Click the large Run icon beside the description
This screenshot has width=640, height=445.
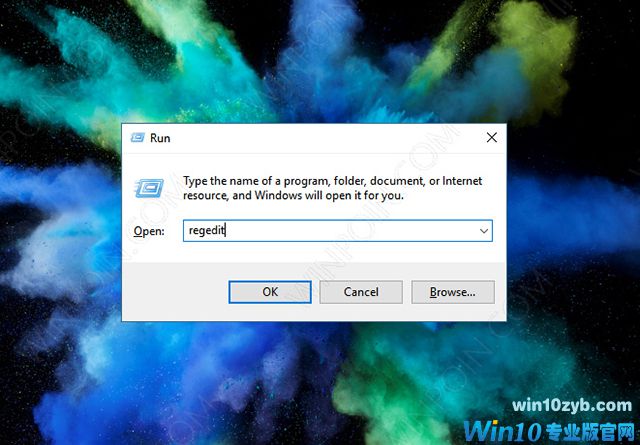pos(149,188)
